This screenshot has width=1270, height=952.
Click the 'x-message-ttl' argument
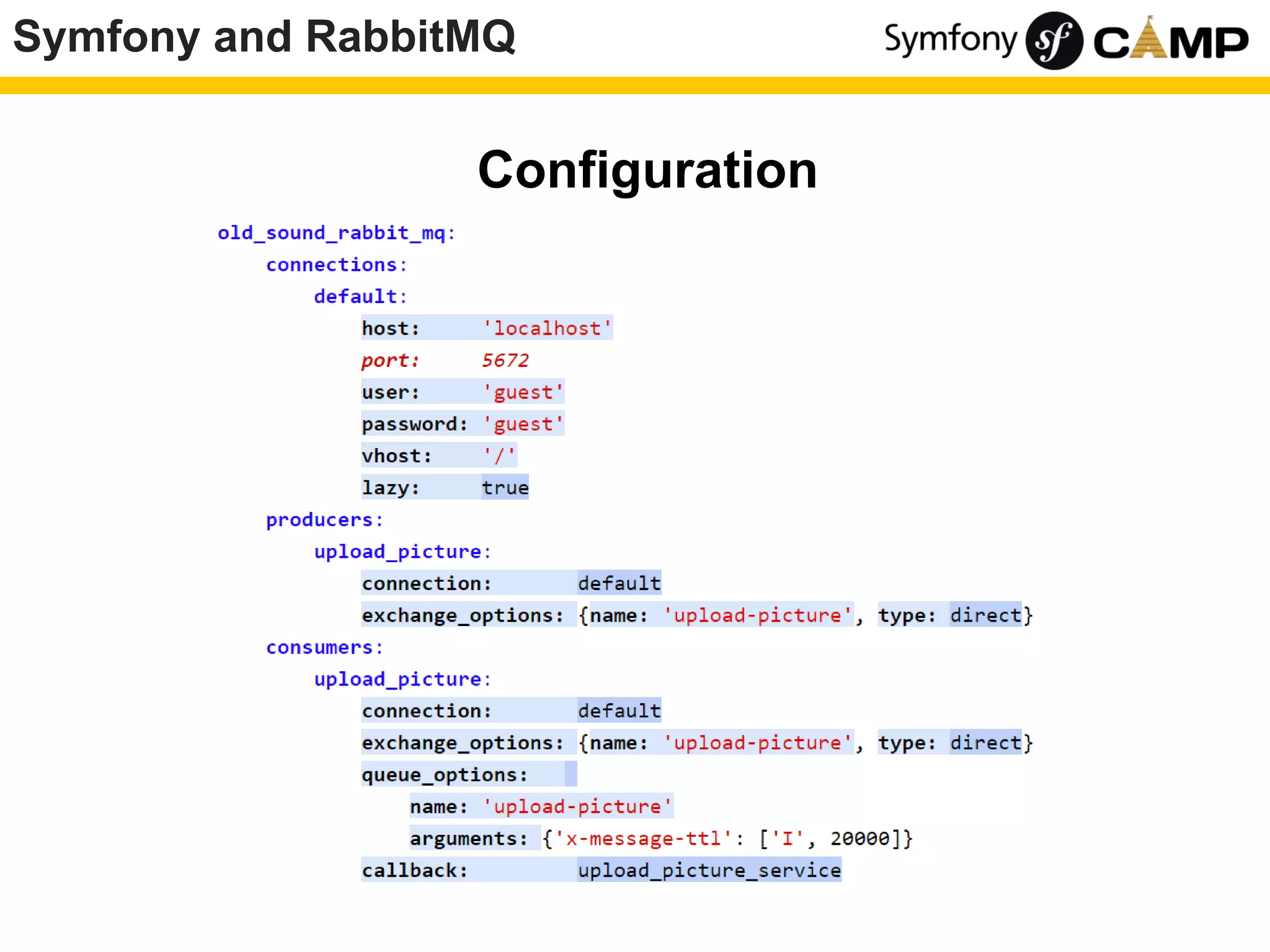[643, 839]
